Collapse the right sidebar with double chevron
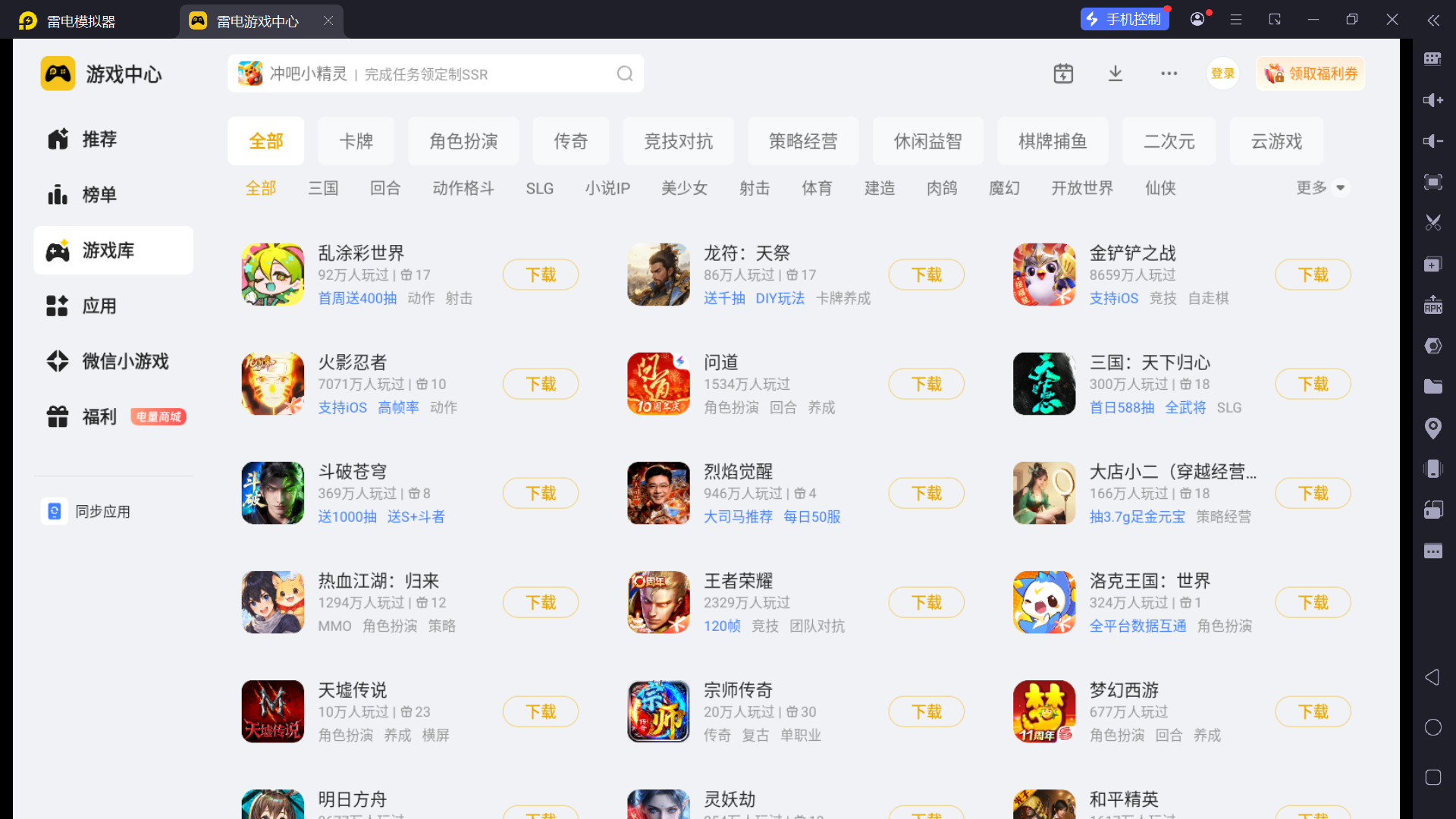Viewport: 1456px width, 819px height. (1432, 20)
